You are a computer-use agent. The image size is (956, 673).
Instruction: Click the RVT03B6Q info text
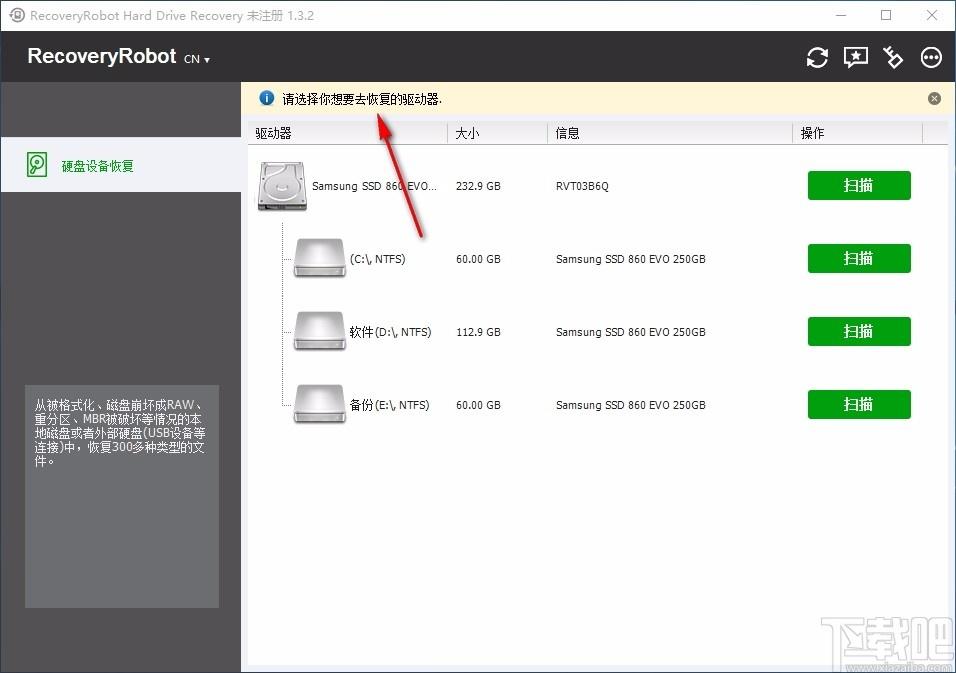[582, 186]
